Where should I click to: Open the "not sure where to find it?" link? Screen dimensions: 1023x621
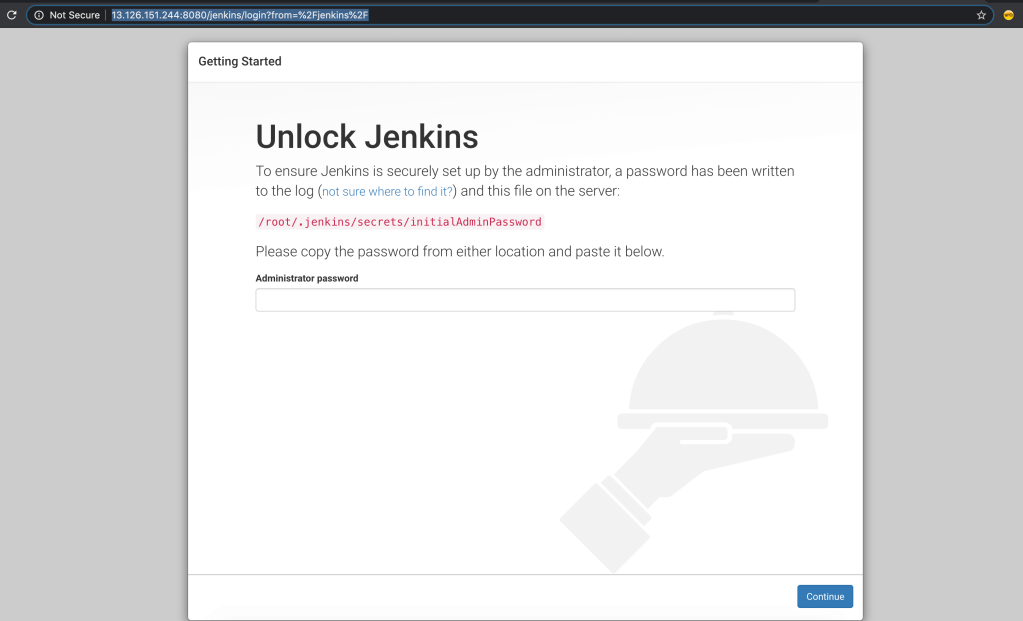[x=386, y=190]
